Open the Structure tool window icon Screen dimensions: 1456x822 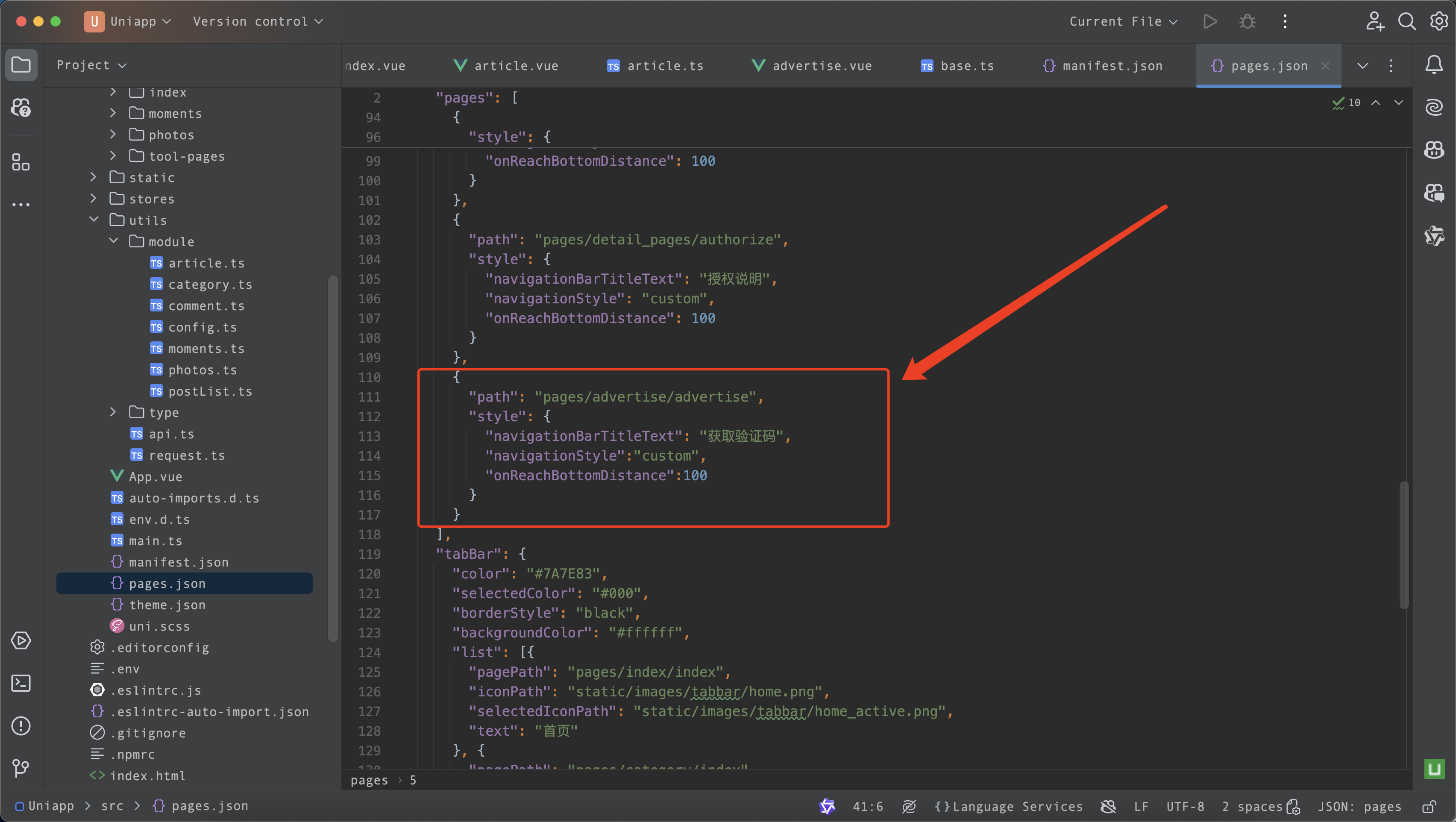[21, 162]
